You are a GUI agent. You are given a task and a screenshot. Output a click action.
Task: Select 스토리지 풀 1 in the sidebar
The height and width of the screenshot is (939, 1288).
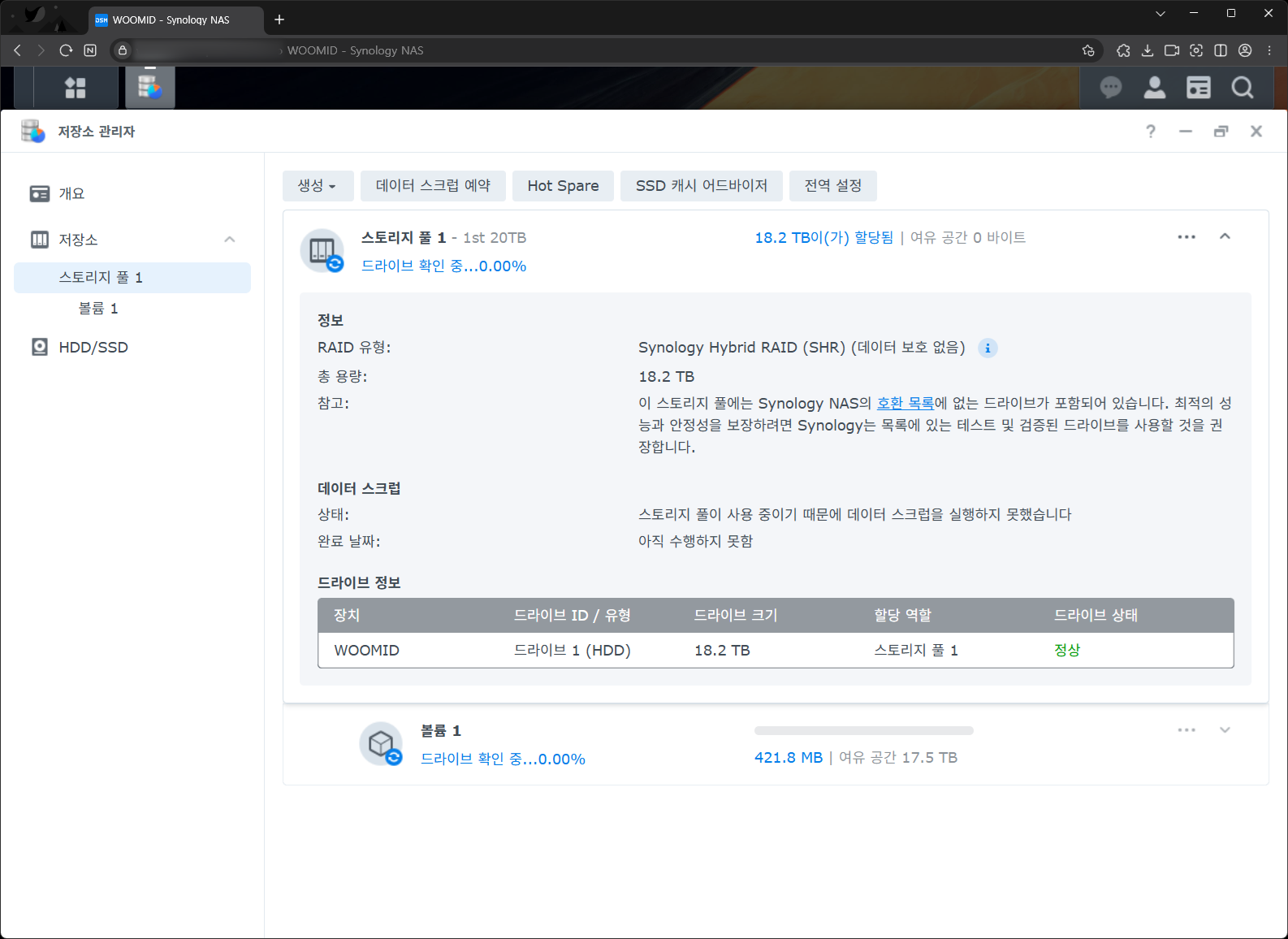pyautogui.click(x=132, y=278)
